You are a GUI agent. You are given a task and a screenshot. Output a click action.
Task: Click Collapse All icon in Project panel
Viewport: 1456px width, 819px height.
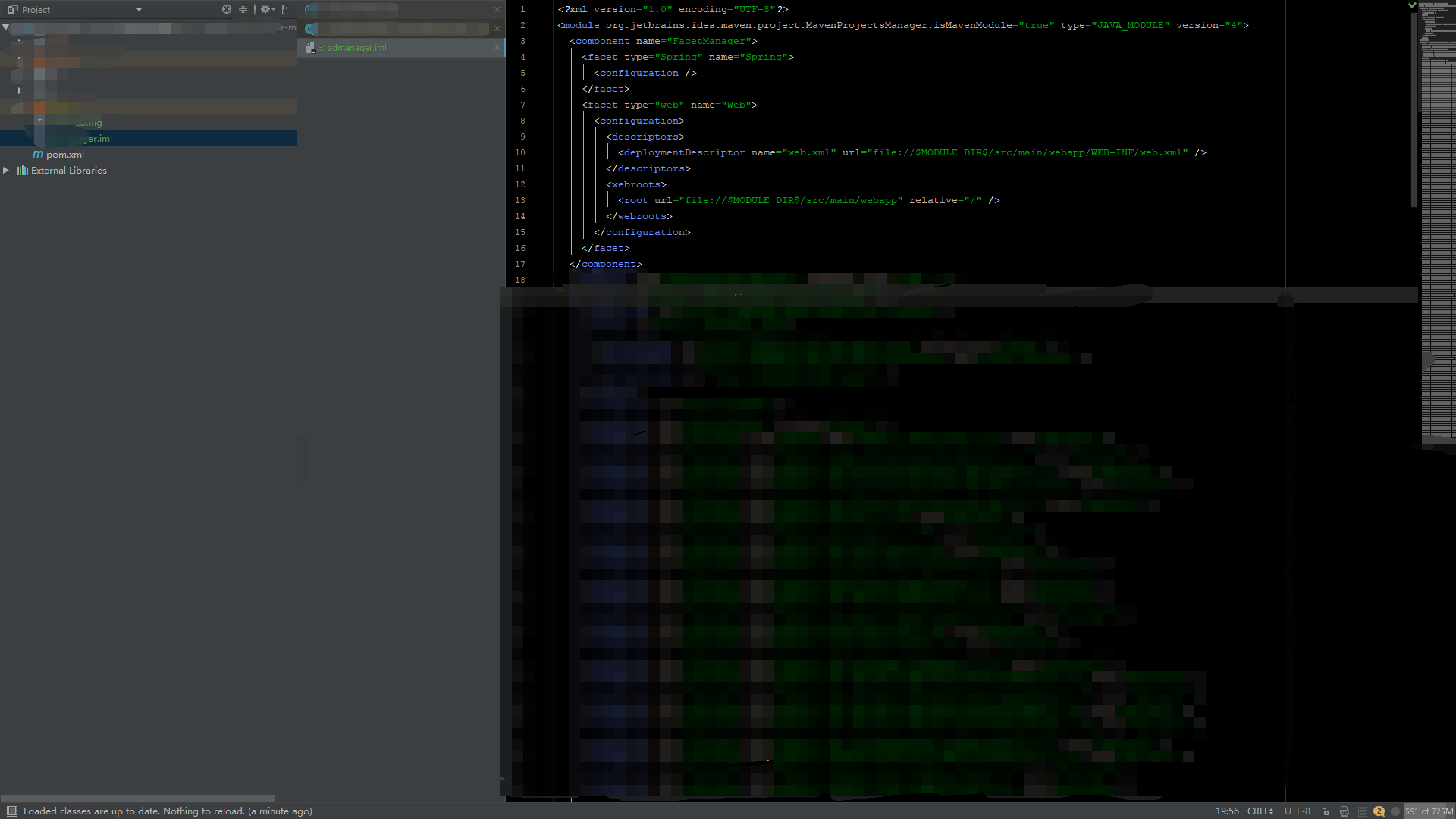click(243, 9)
